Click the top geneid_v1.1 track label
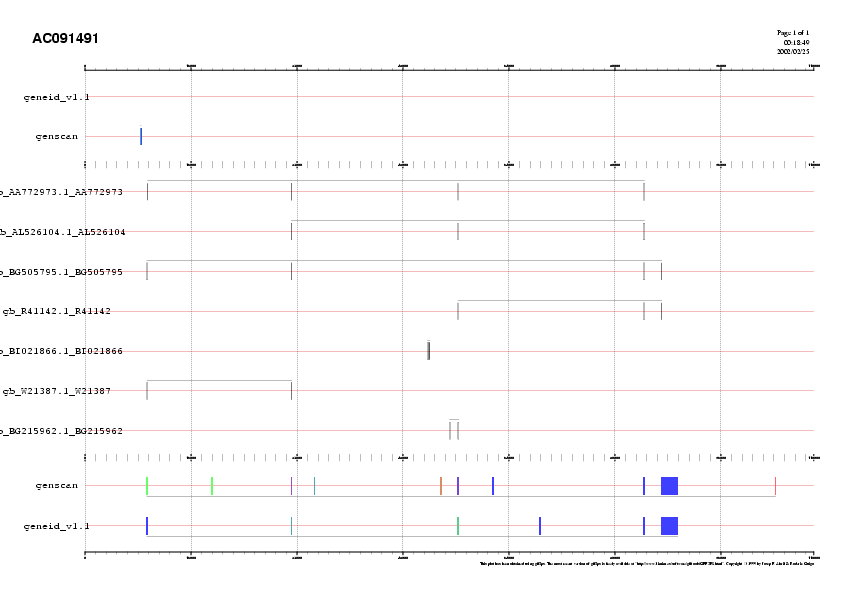The image size is (842, 595). pos(57,97)
